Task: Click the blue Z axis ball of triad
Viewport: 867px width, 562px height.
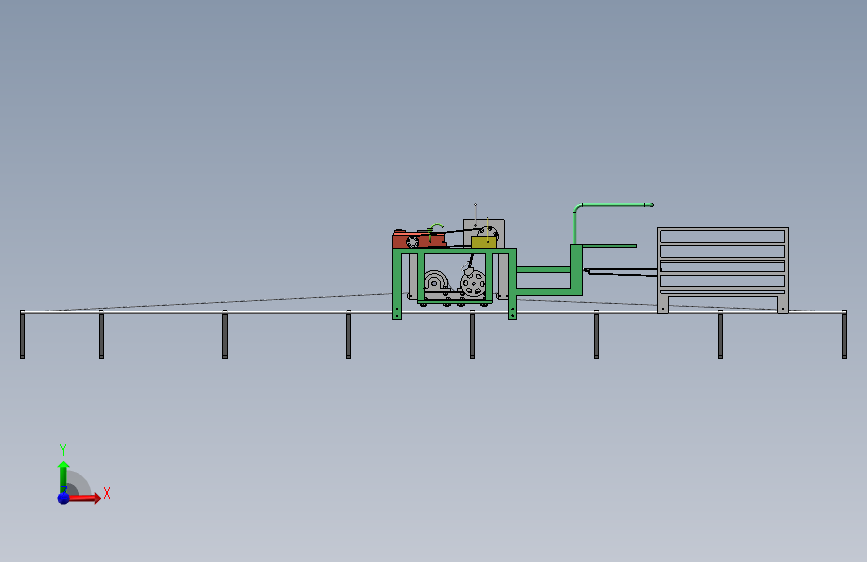Action: pos(63,498)
